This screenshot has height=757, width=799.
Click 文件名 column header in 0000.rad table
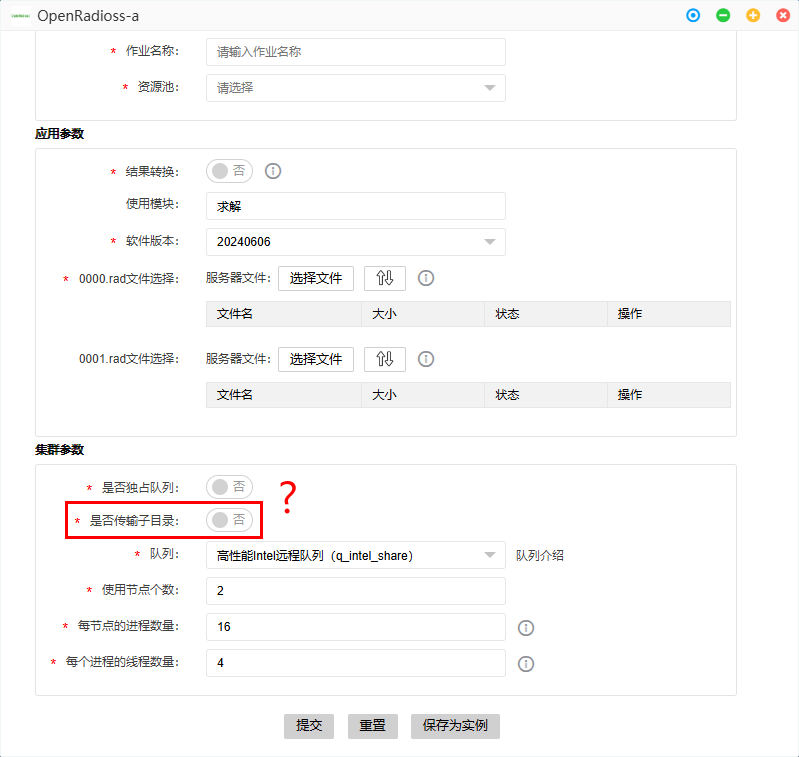coord(284,314)
